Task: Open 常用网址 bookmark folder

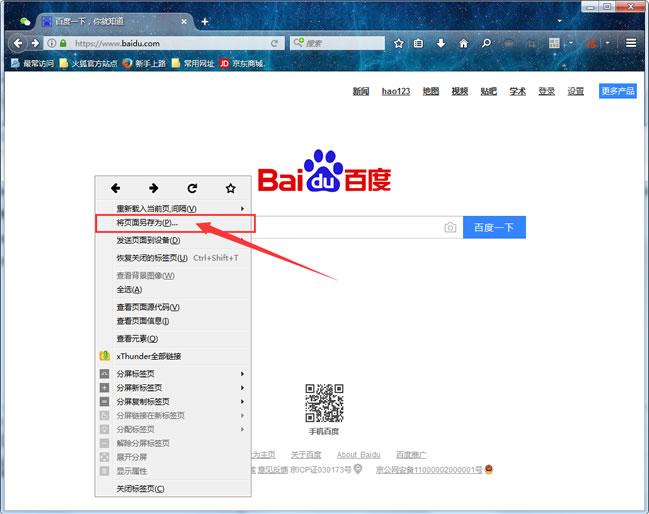Action: point(193,63)
